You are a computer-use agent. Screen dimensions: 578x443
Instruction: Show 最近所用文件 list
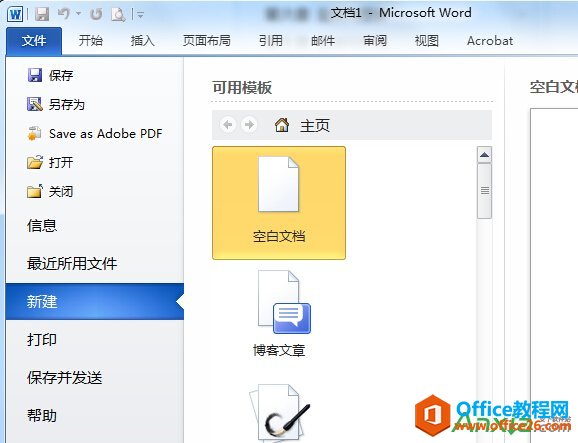pos(72,264)
